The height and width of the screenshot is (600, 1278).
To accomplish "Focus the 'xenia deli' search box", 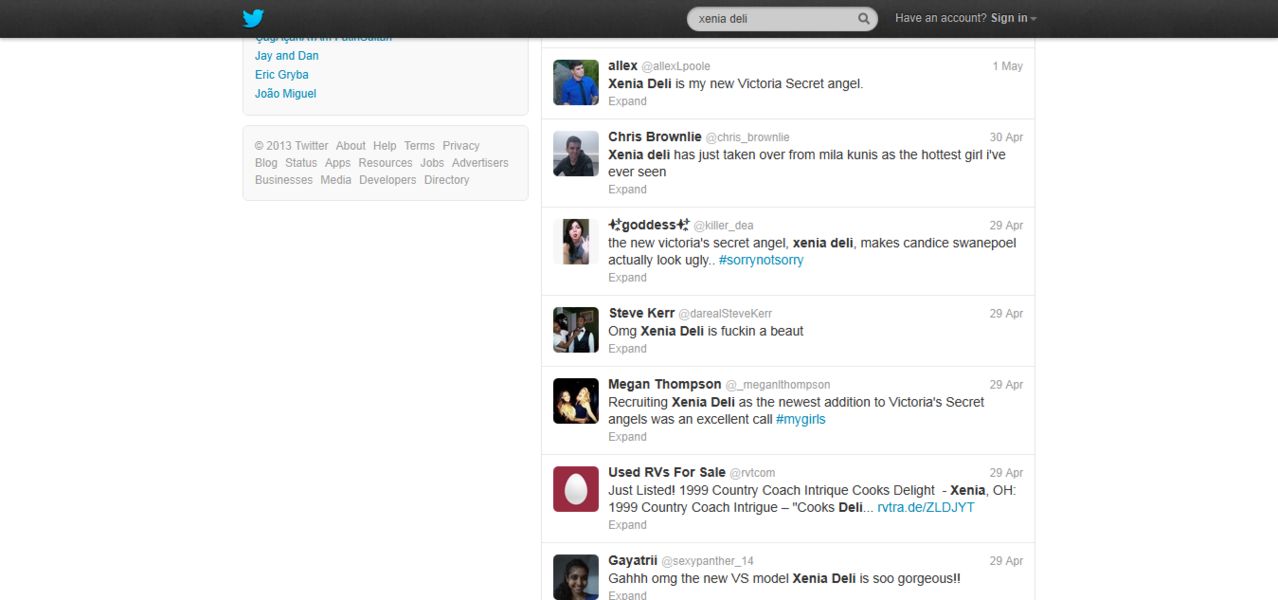I will [782, 18].
